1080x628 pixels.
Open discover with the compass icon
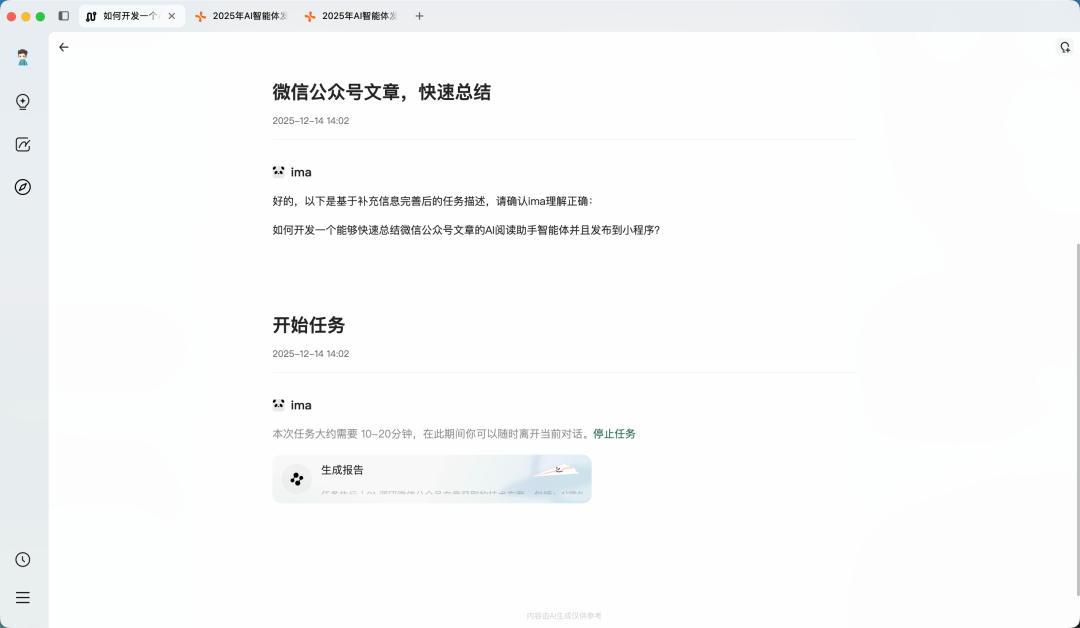pyautogui.click(x=22, y=187)
